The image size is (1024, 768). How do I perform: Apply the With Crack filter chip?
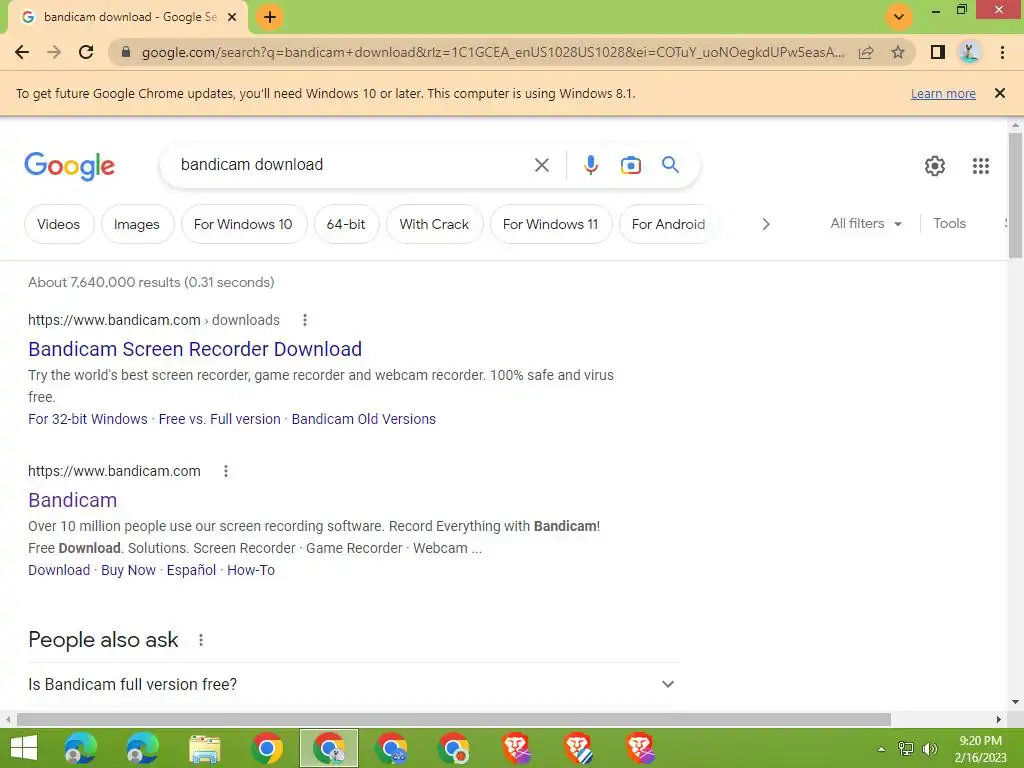[434, 224]
